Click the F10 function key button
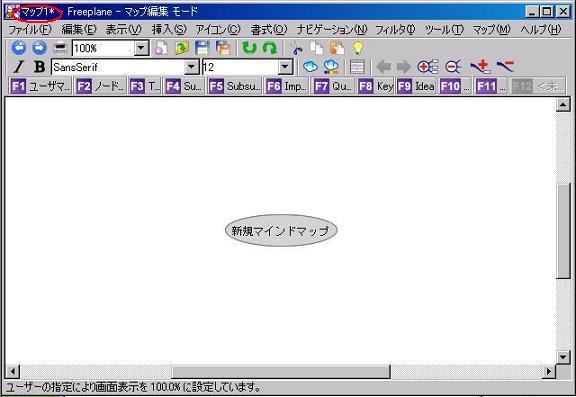Screen dimensions: 576x397 click(456, 86)
